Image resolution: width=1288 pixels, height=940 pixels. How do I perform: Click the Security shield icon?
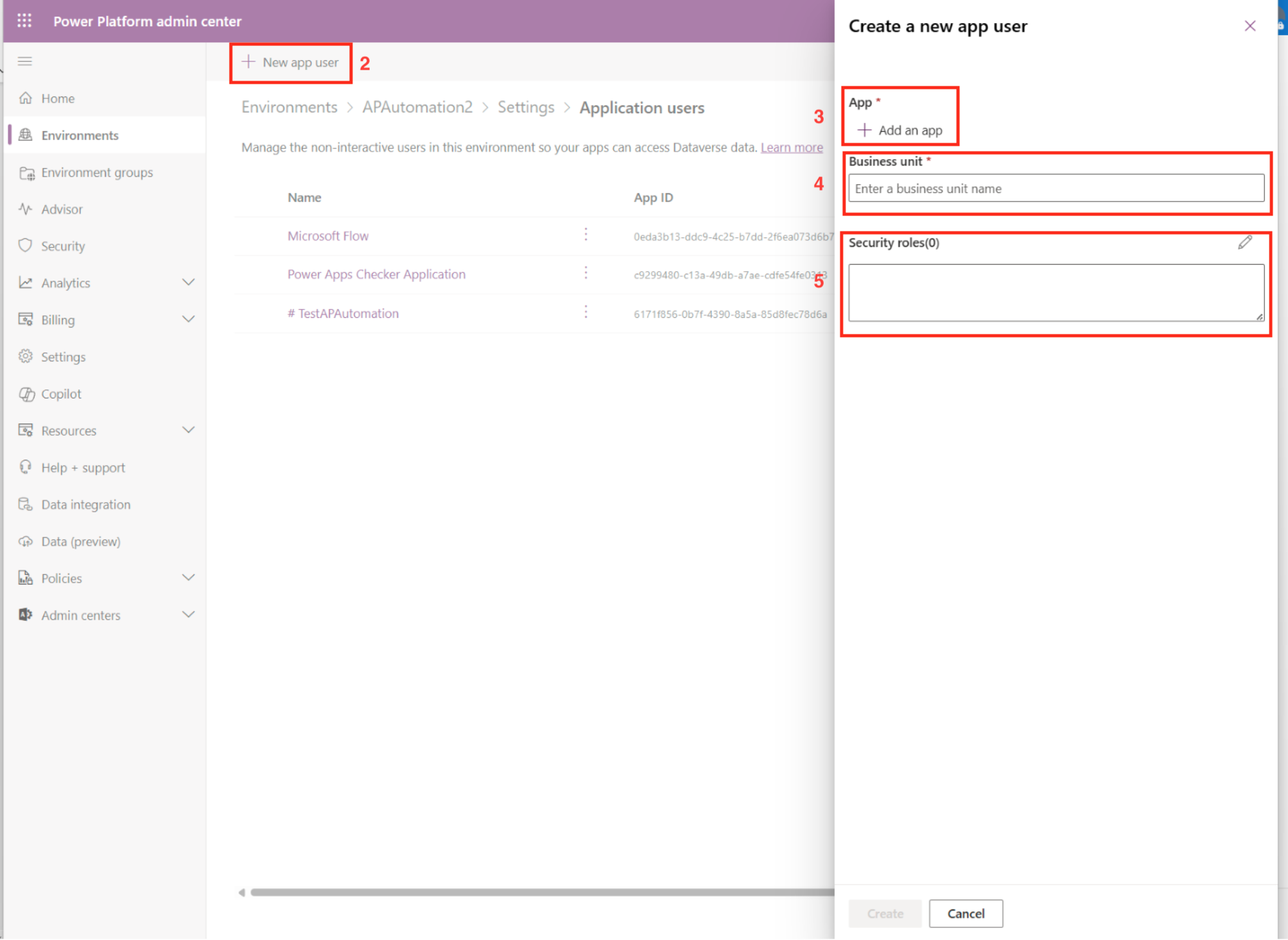pos(26,246)
